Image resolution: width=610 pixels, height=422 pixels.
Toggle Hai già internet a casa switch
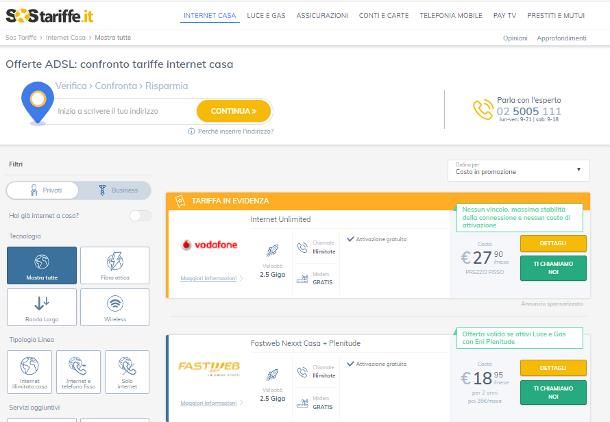pyautogui.click(x=140, y=215)
